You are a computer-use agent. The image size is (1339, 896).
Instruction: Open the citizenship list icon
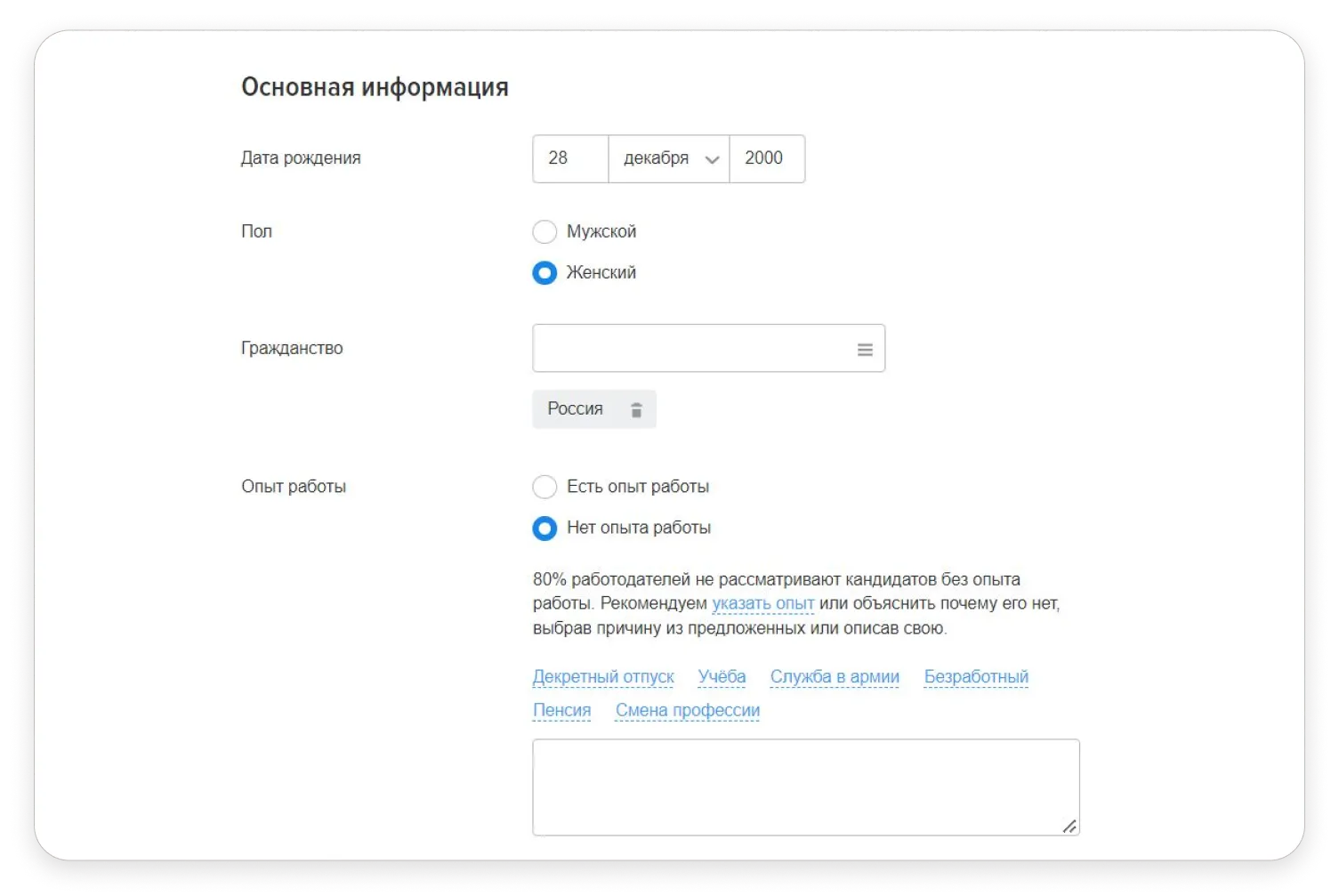coord(864,350)
